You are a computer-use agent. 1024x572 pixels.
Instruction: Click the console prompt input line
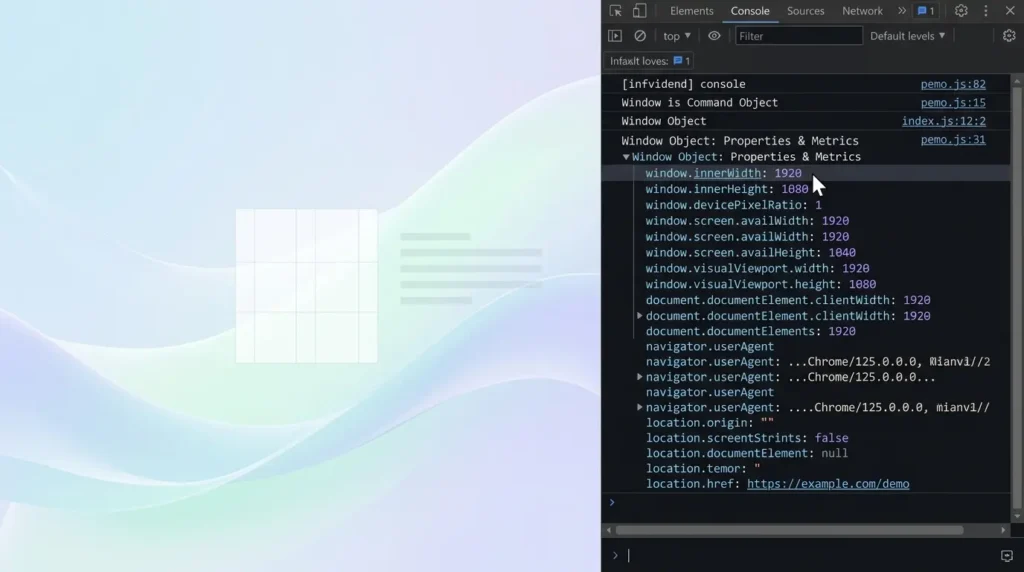(x=810, y=556)
